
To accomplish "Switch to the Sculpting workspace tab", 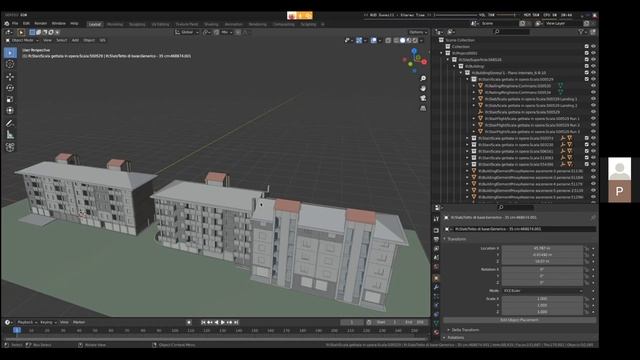I will (137, 24).
